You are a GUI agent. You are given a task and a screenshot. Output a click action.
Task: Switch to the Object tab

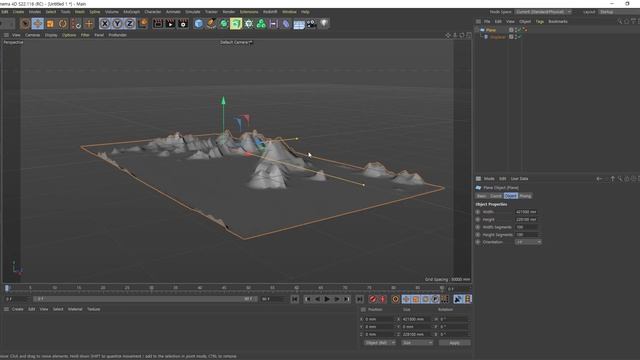(511, 196)
